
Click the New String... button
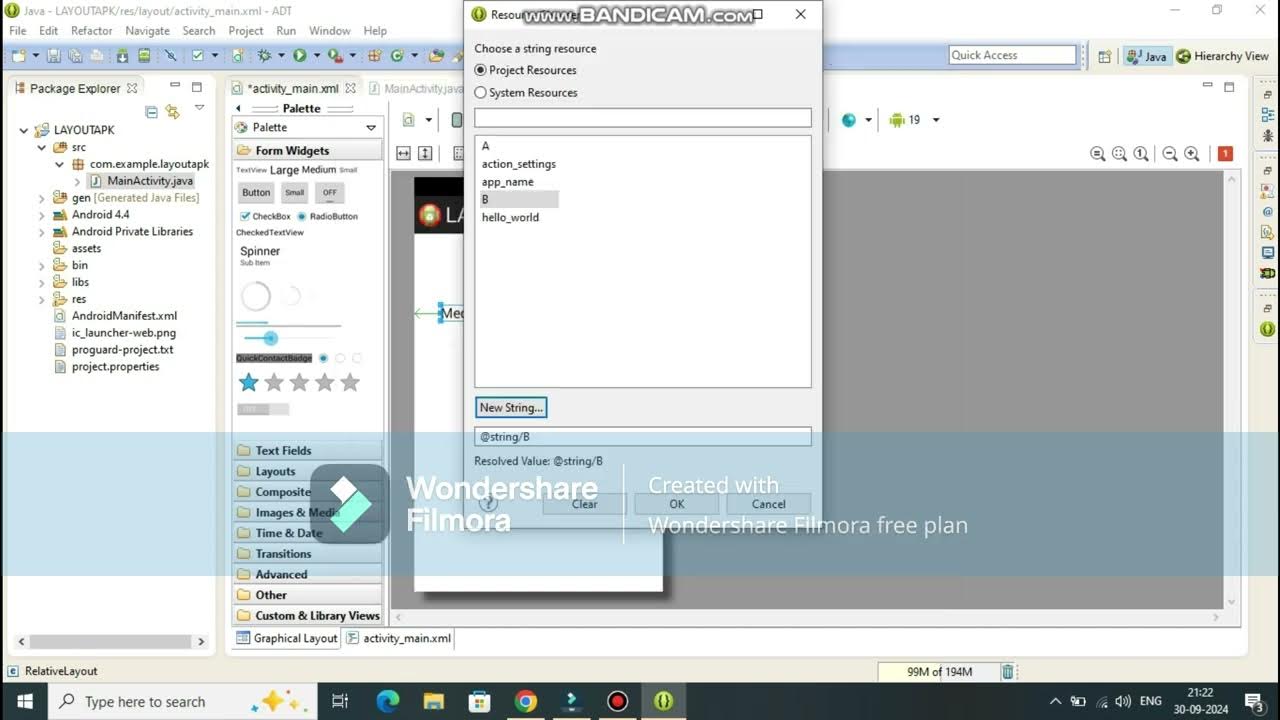pyautogui.click(x=511, y=408)
